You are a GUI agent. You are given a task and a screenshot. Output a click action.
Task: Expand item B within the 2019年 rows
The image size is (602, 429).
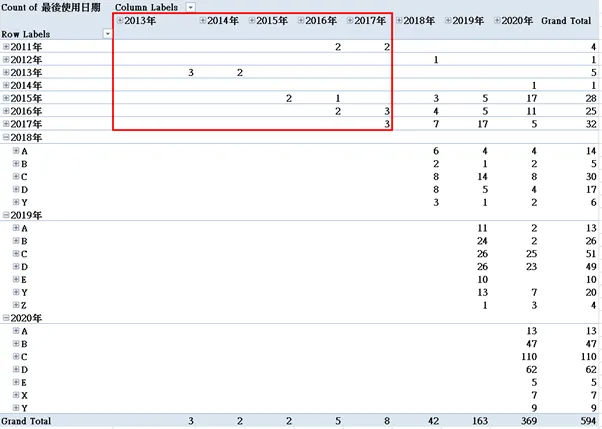click(16, 241)
